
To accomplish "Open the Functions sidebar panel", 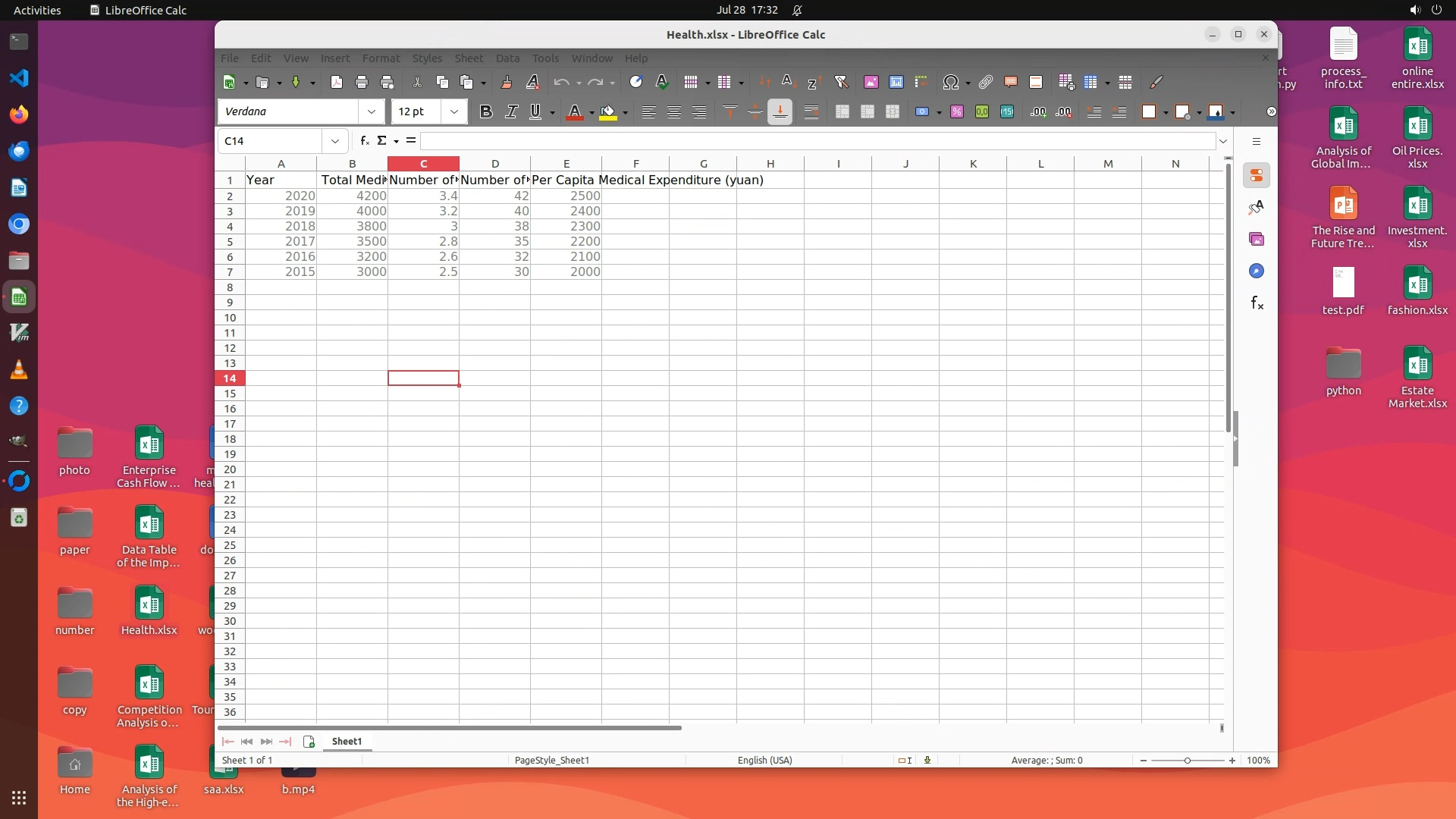I will [x=1257, y=303].
